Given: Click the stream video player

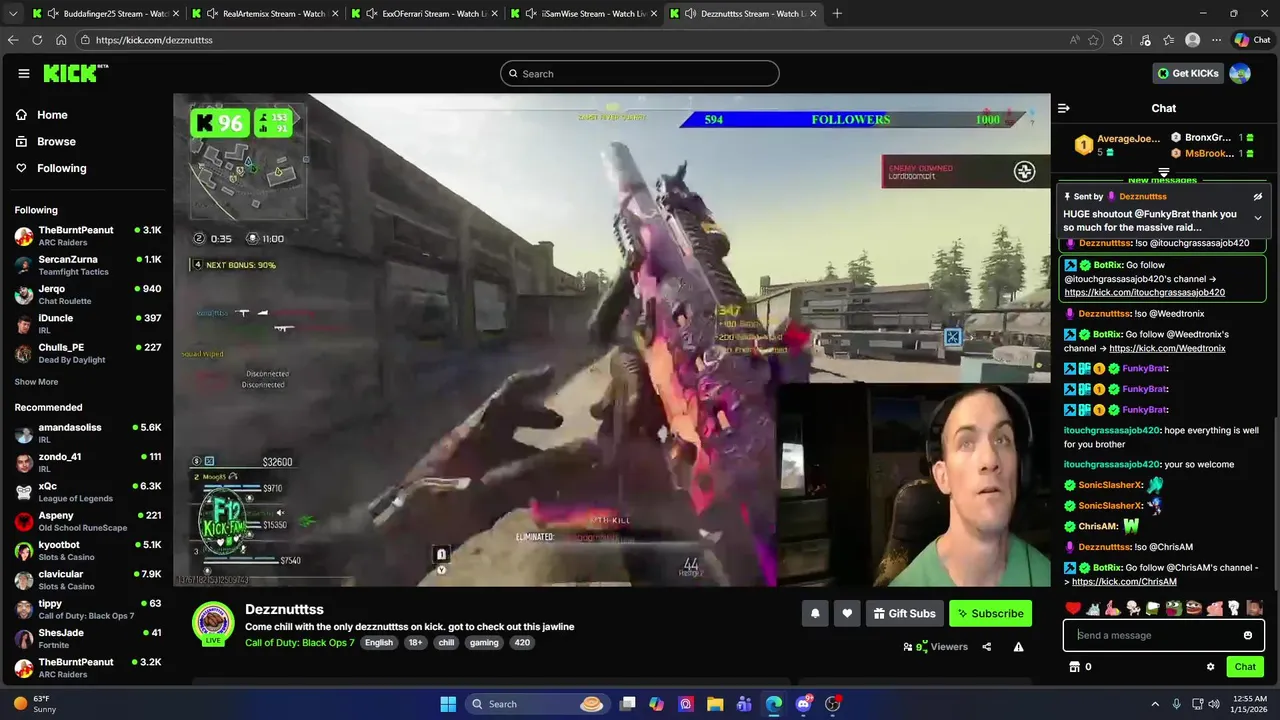Looking at the screenshot, I should point(612,340).
